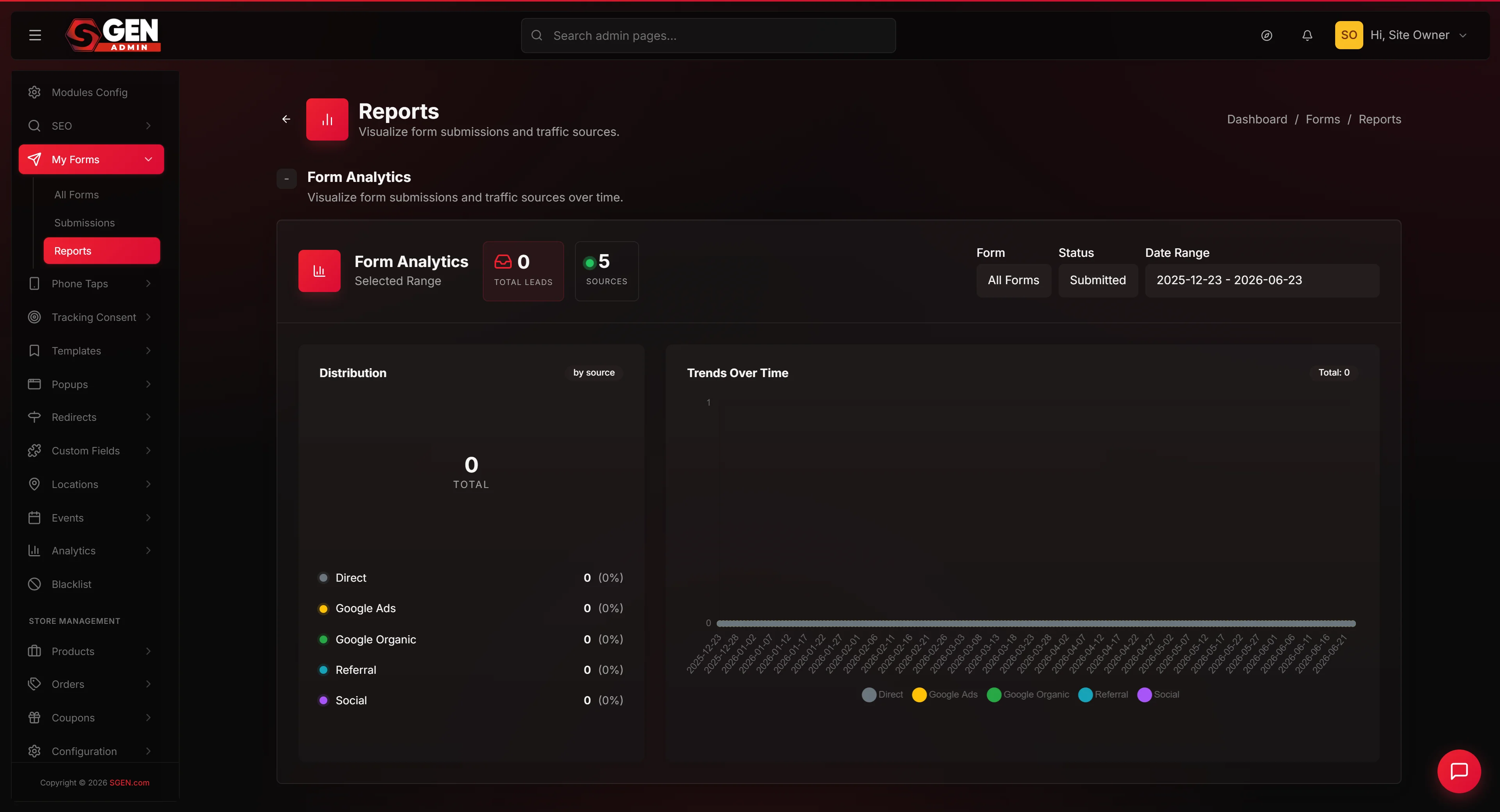Toggle Google Ads series in chart legend
1500x812 pixels.
click(945, 694)
